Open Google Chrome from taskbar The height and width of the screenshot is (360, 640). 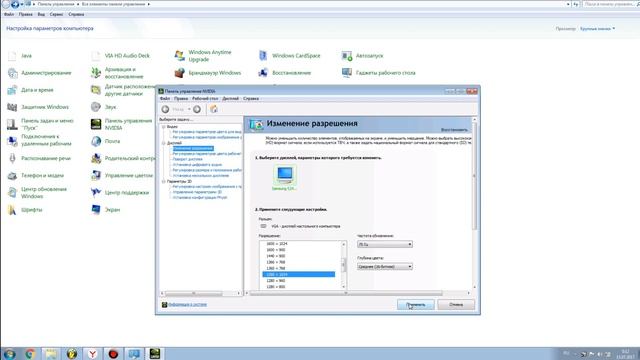pos(30,353)
